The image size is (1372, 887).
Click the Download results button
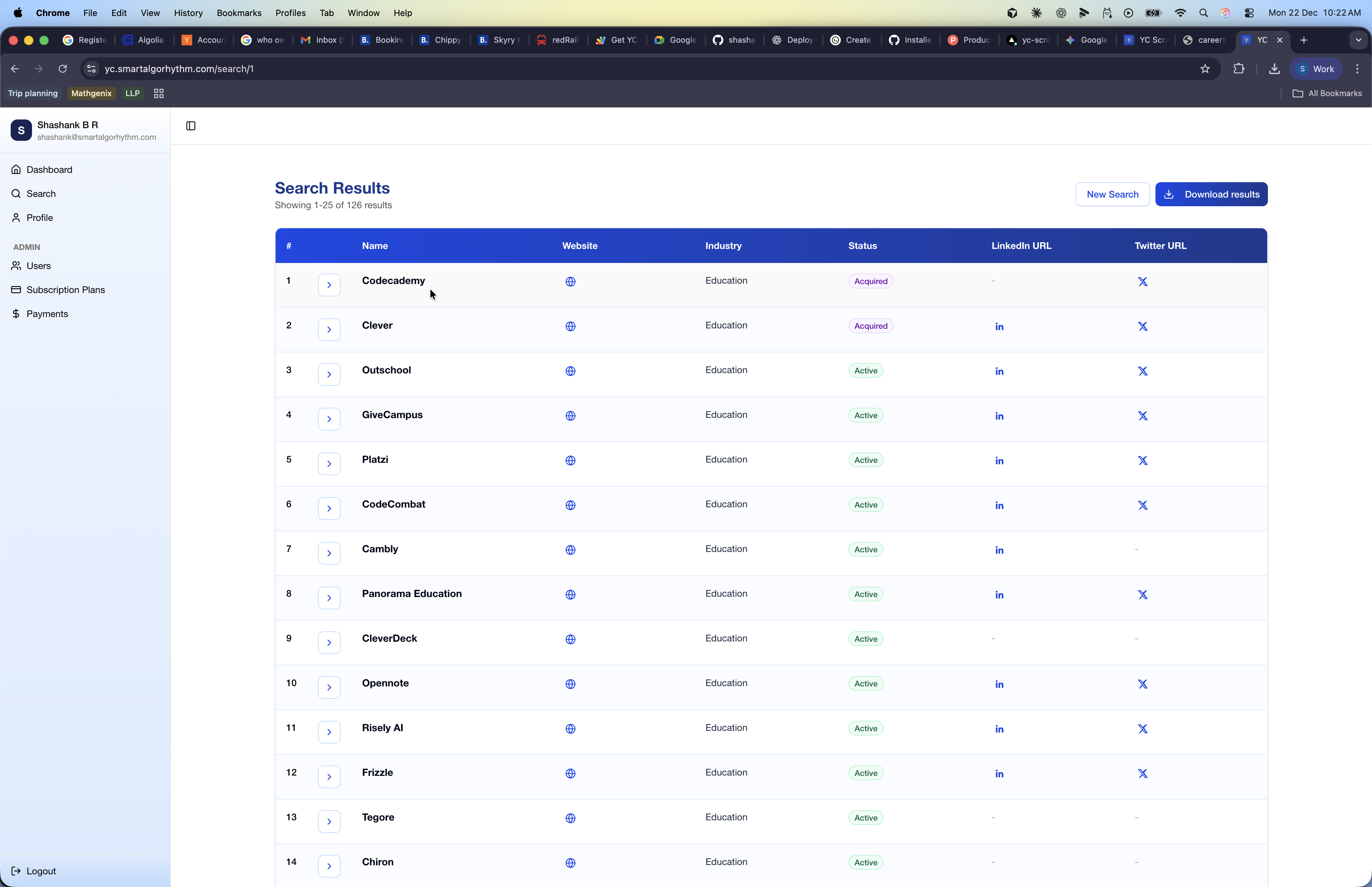(1212, 194)
